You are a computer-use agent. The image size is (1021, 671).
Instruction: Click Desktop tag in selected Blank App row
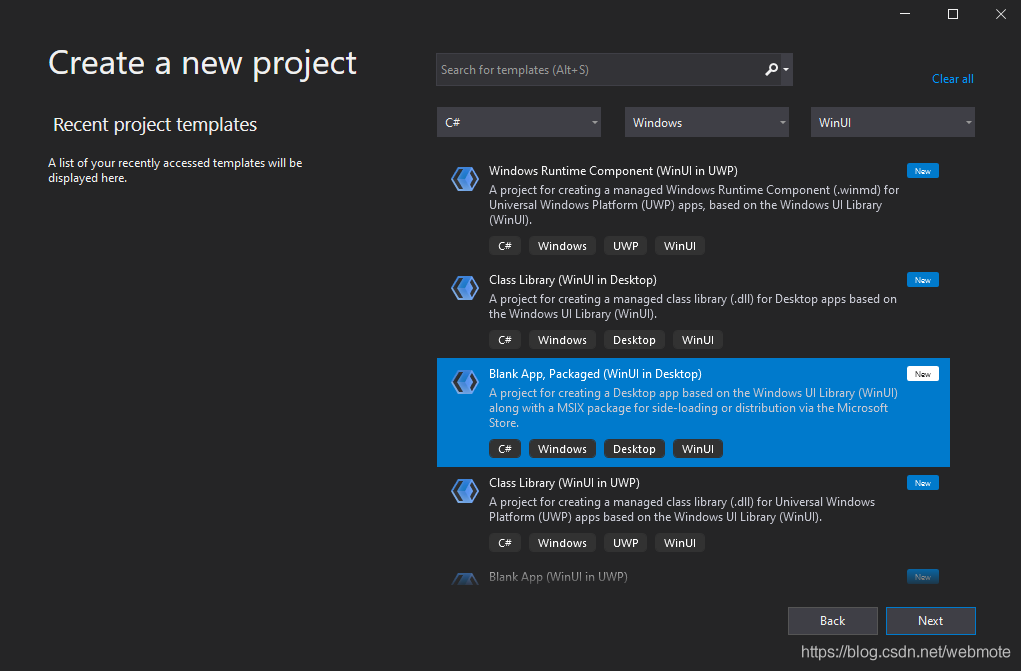tap(634, 449)
